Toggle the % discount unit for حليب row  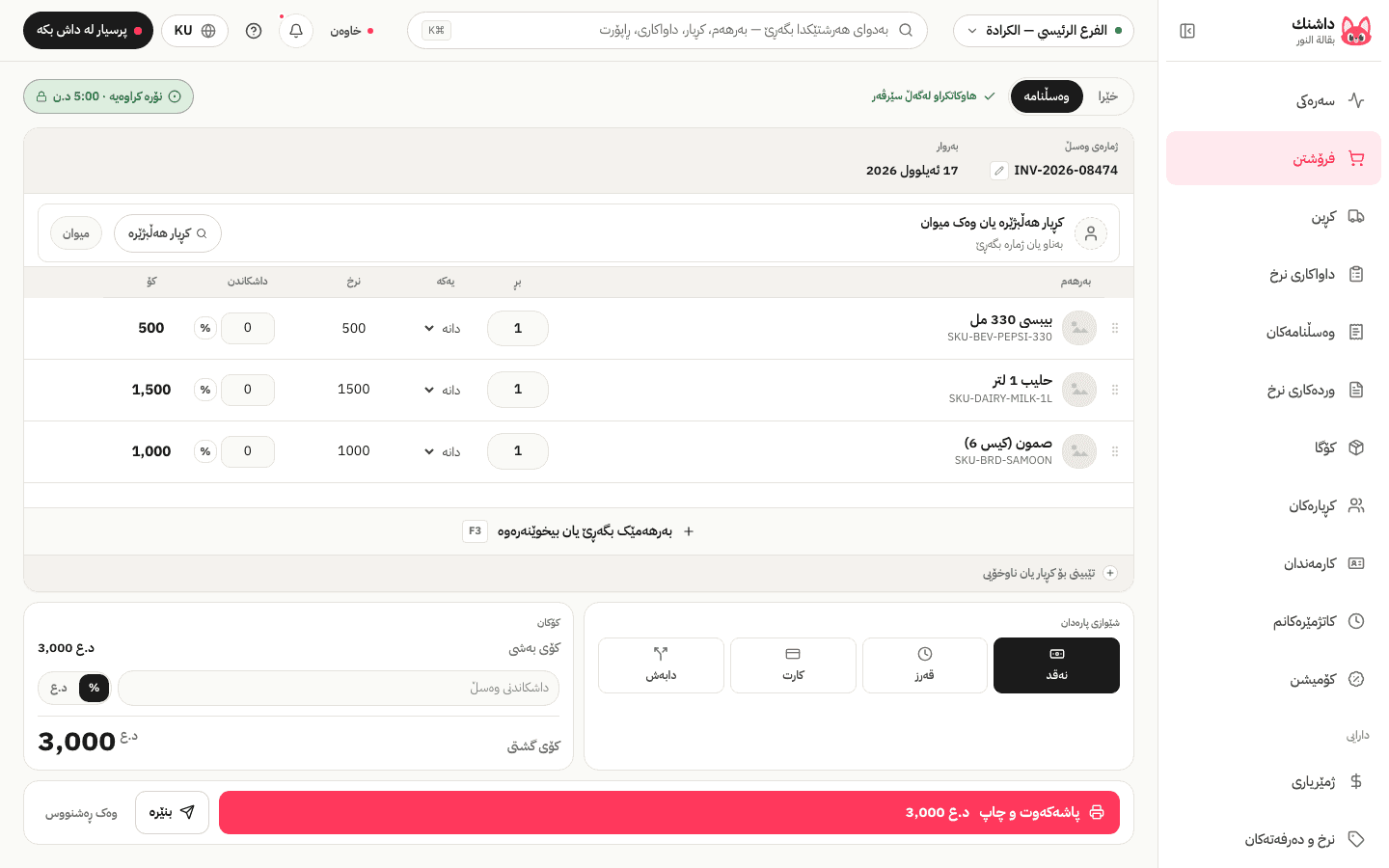point(205,390)
